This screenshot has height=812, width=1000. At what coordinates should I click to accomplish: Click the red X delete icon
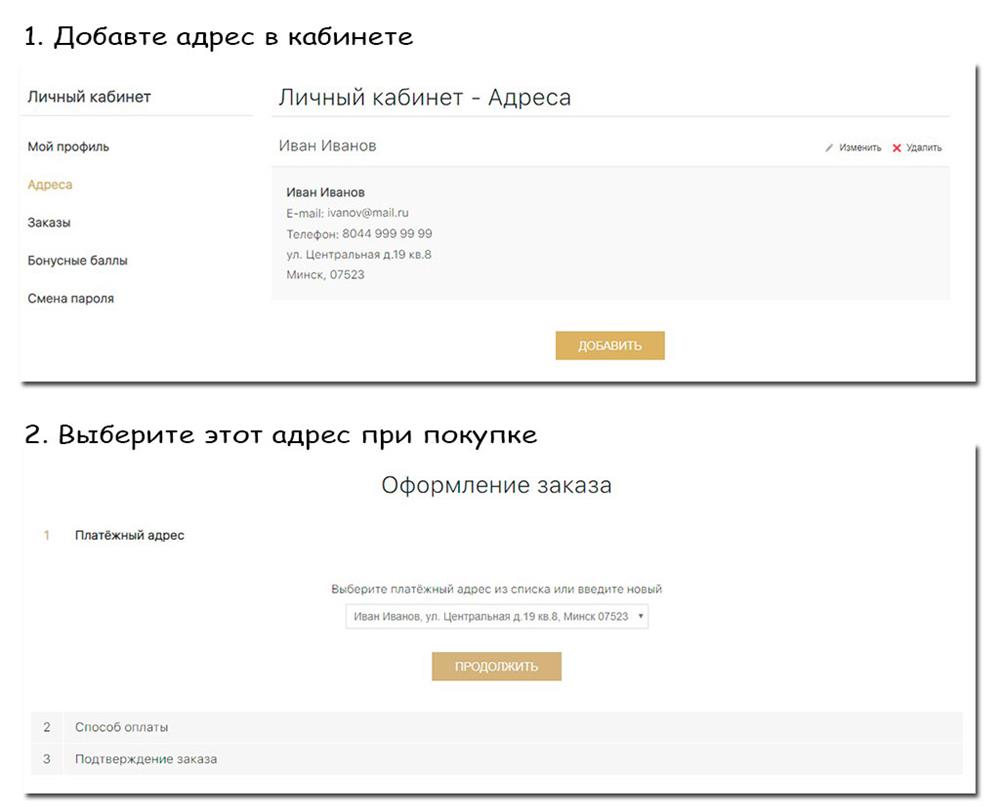[897, 148]
